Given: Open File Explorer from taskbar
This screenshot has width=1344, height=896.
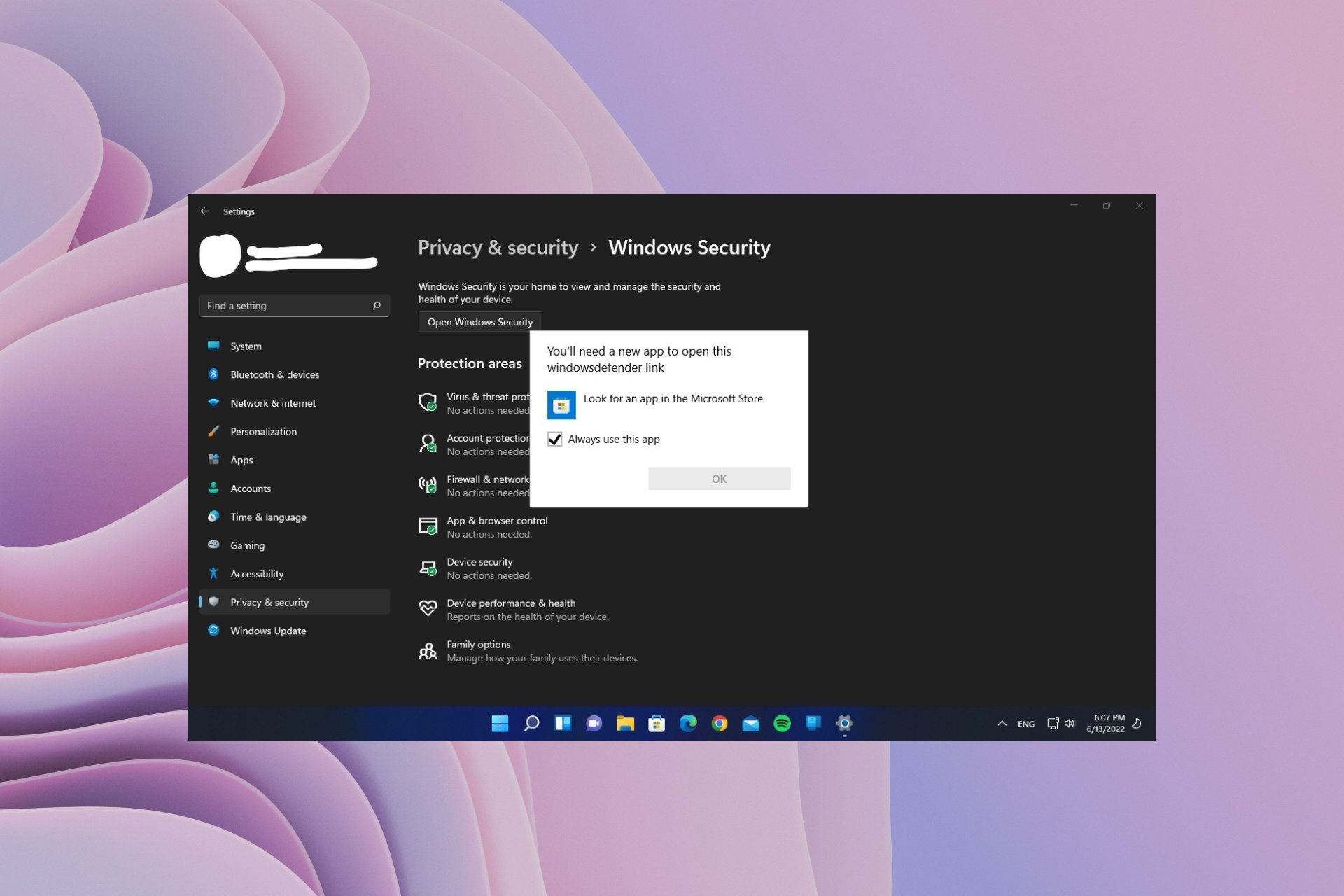Looking at the screenshot, I should [625, 724].
